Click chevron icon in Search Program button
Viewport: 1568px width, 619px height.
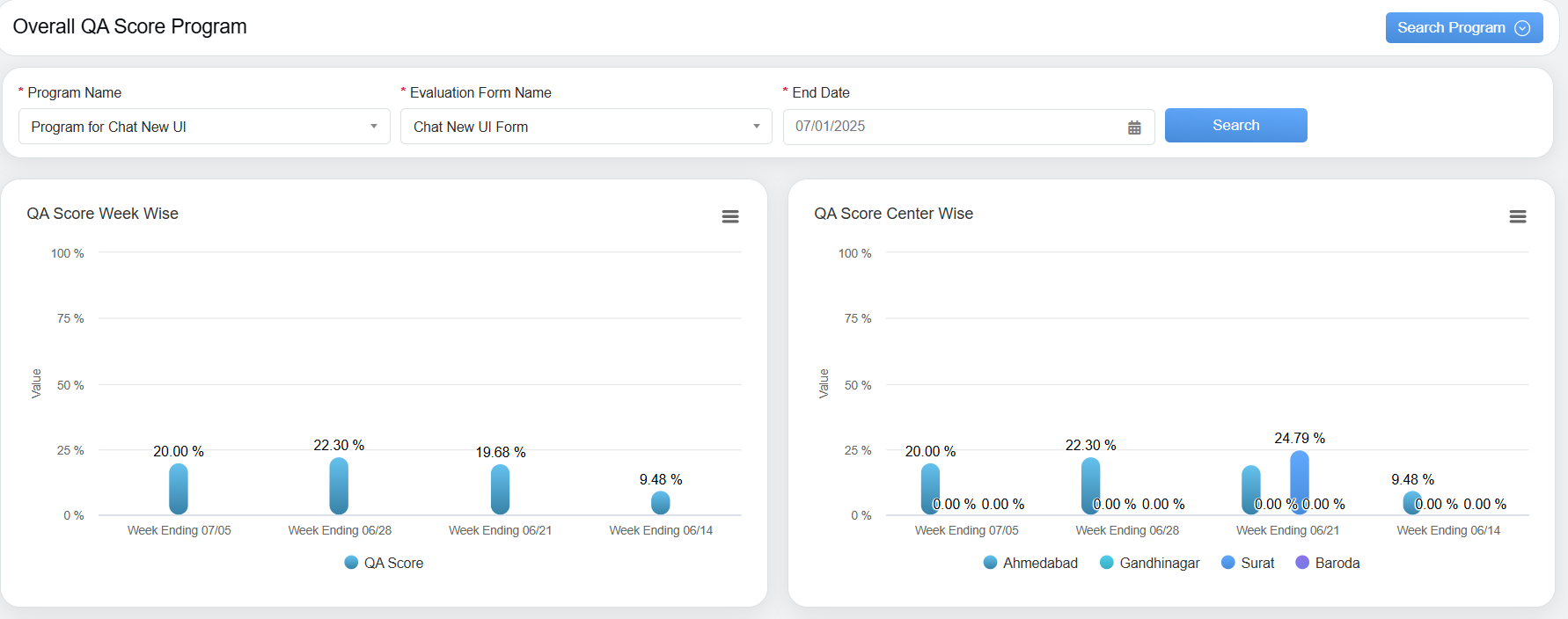click(x=1522, y=28)
